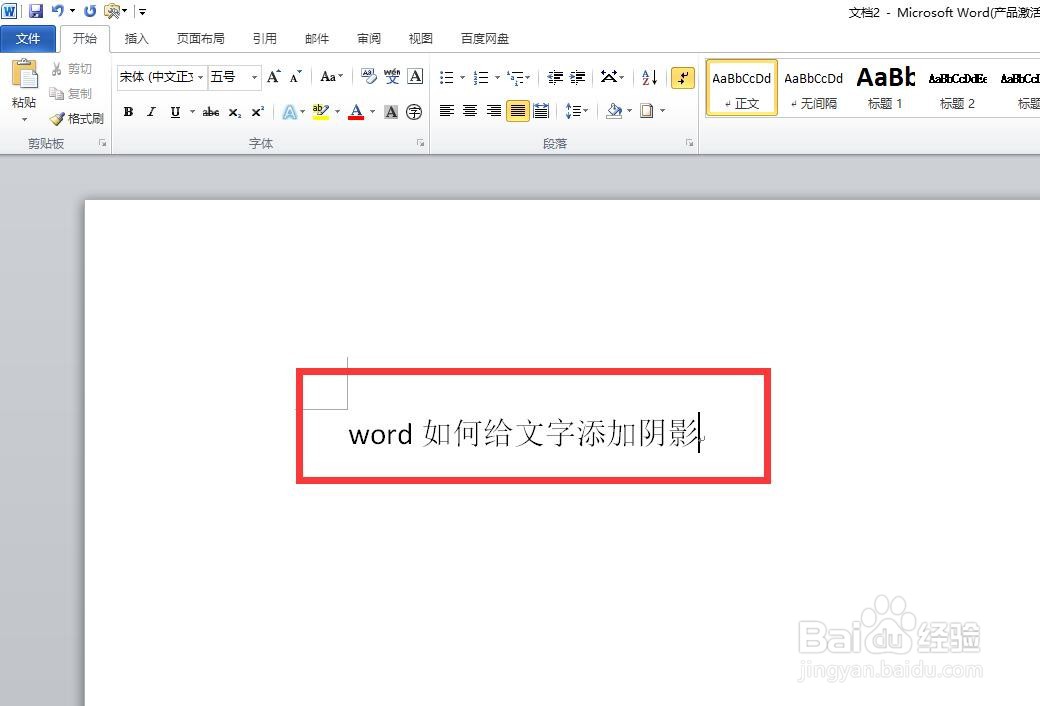Apply the yellow text highlight color
This screenshot has width=1040, height=706.
(321, 112)
